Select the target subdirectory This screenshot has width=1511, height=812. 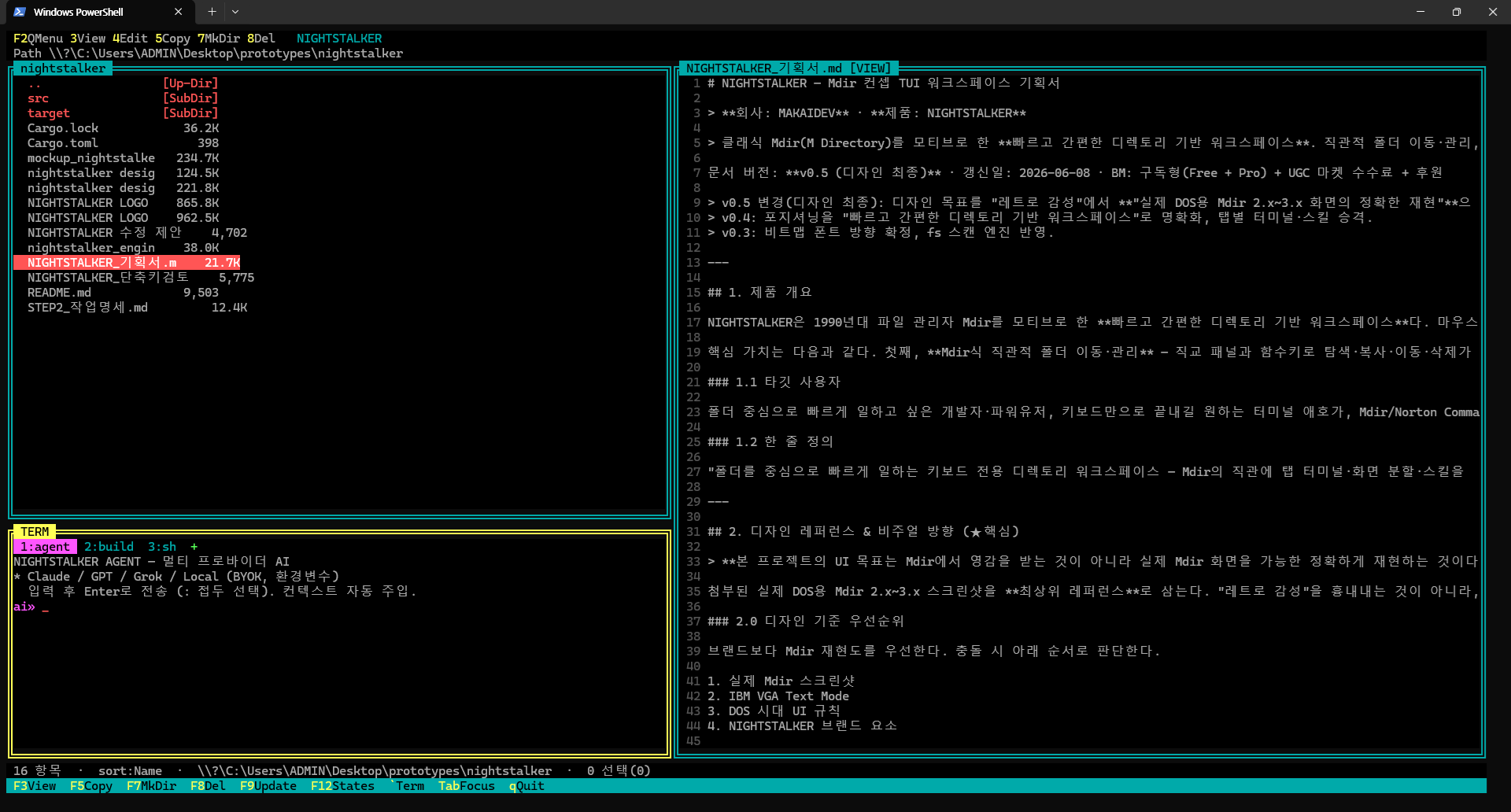(123, 113)
